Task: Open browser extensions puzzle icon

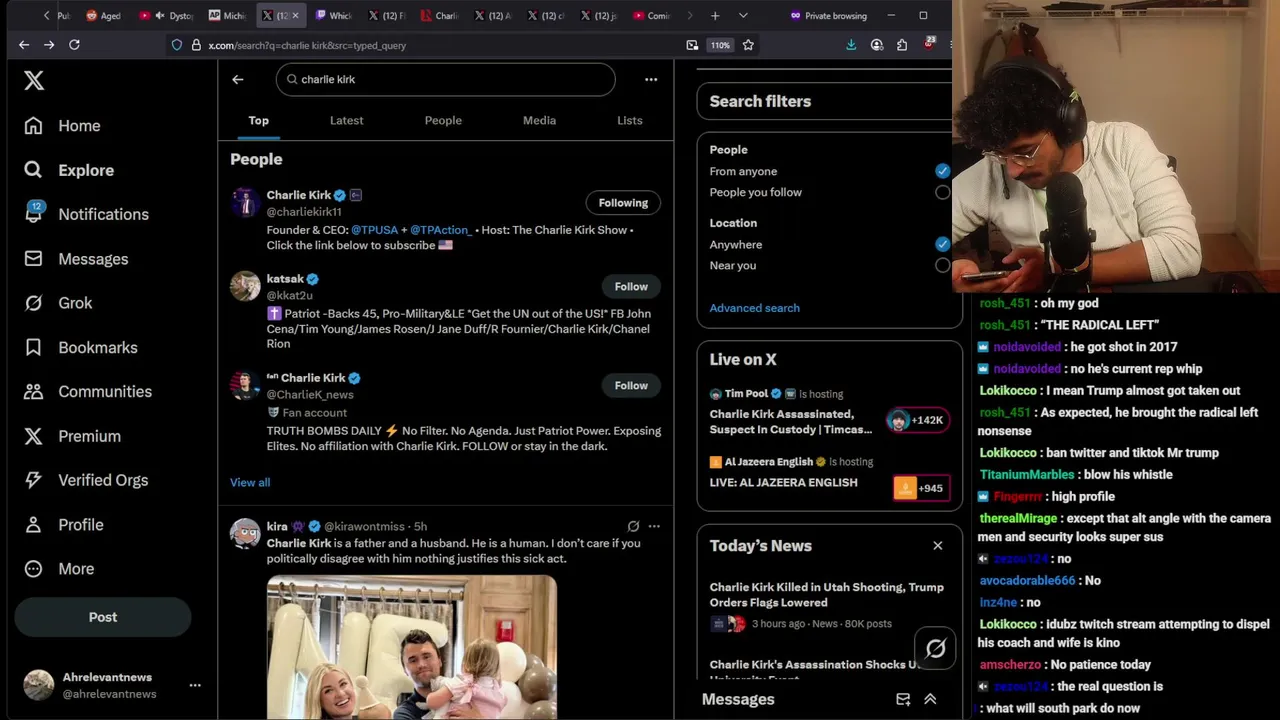Action: tap(902, 45)
